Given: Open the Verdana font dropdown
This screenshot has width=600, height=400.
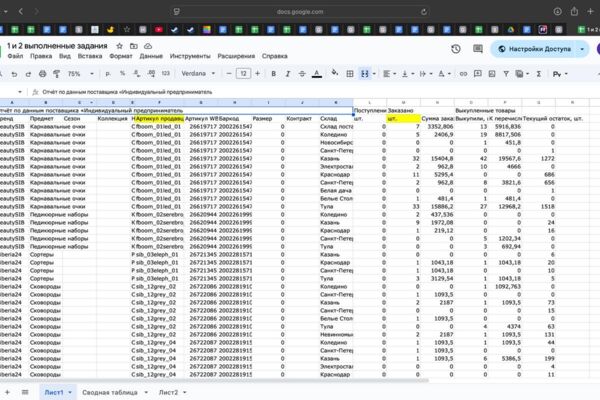Looking at the screenshot, I should click(x=198, y=73).
